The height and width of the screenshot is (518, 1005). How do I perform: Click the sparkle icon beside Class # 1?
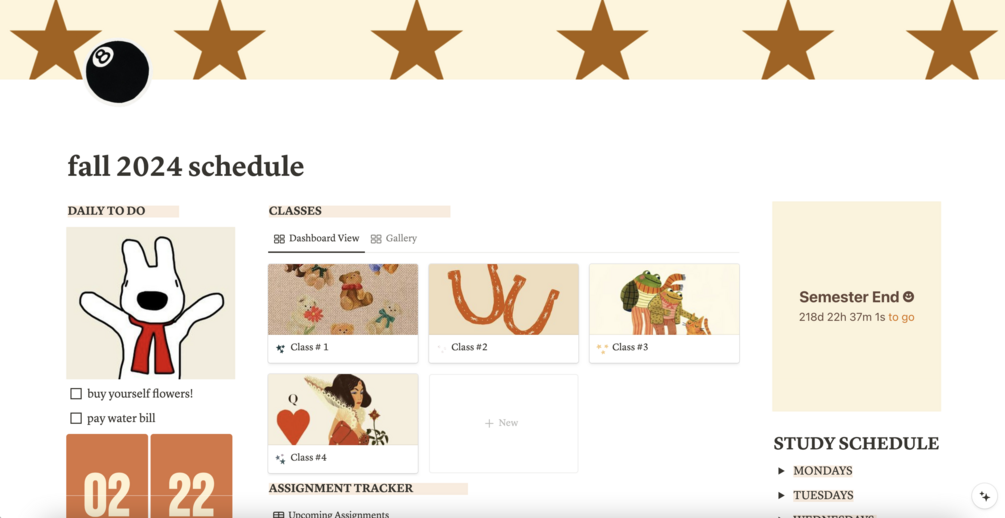(280, 348)
